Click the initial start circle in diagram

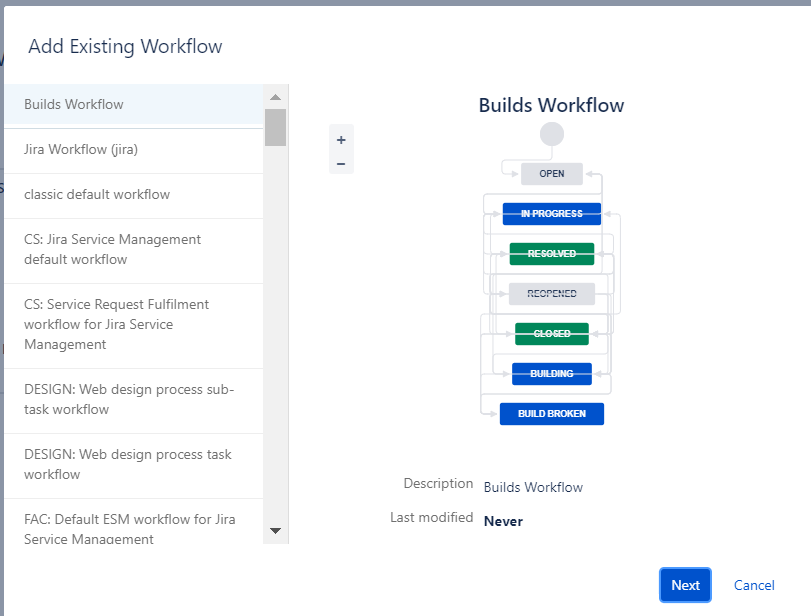[x=552, y=134]
